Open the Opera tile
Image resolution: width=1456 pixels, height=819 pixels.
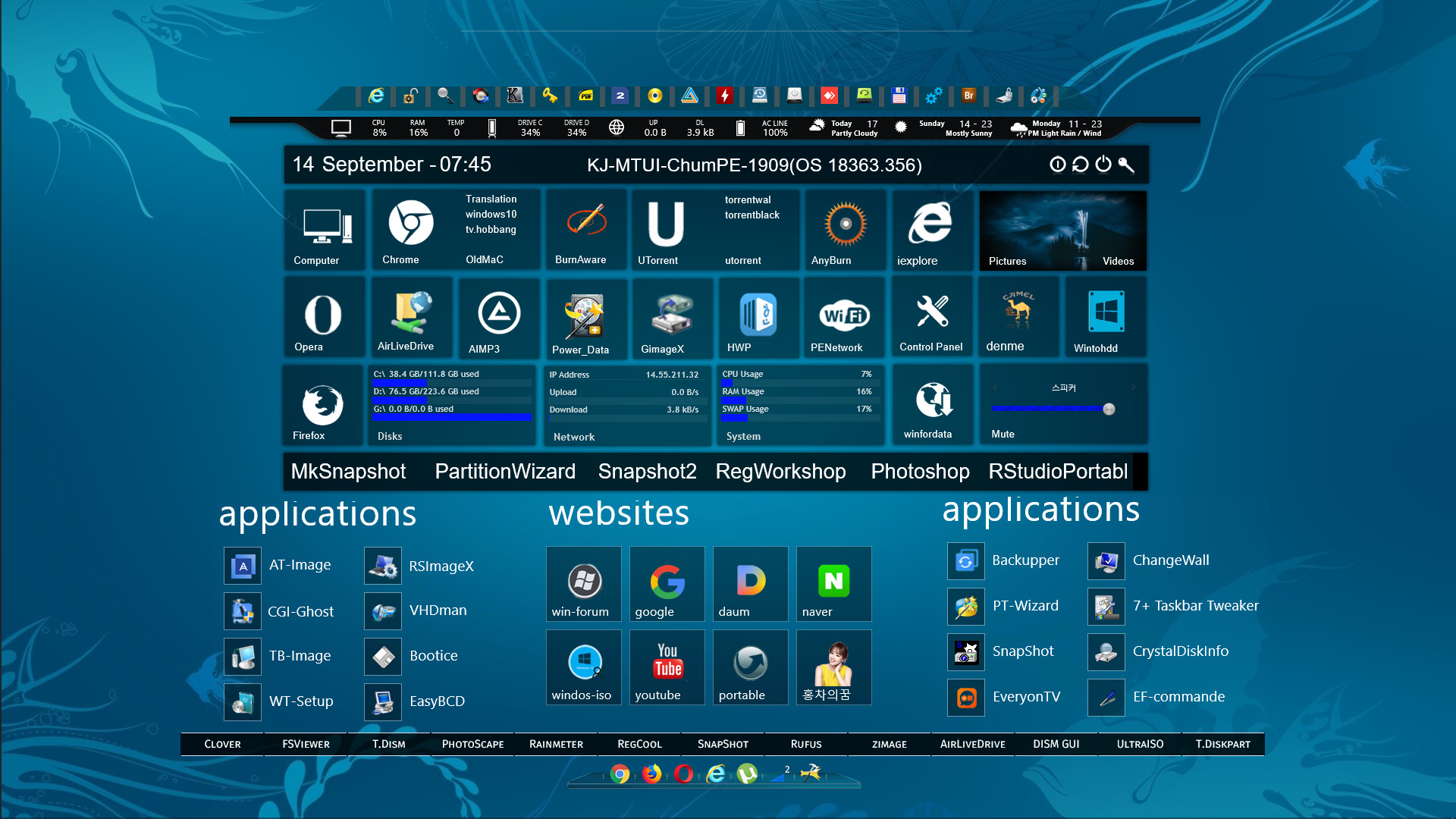point(325,317)
